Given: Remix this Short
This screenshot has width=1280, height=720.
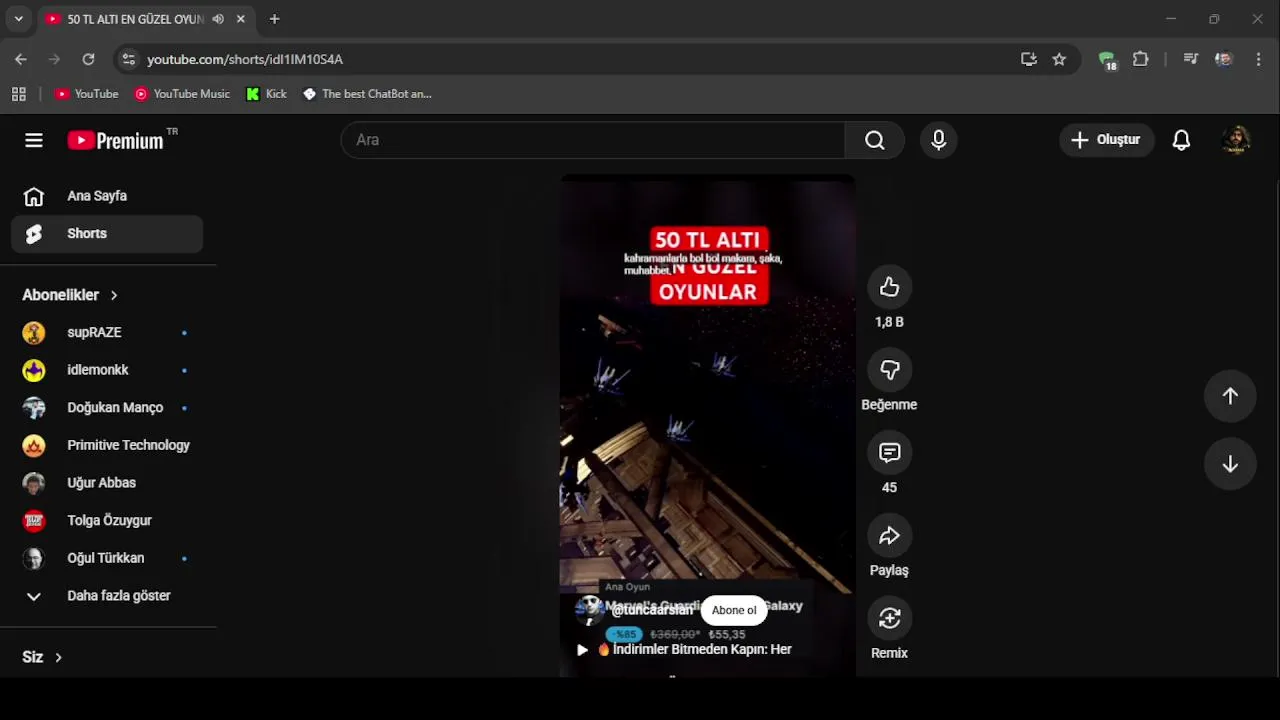Looking at the screenshot, I should (x=889, y=619).
